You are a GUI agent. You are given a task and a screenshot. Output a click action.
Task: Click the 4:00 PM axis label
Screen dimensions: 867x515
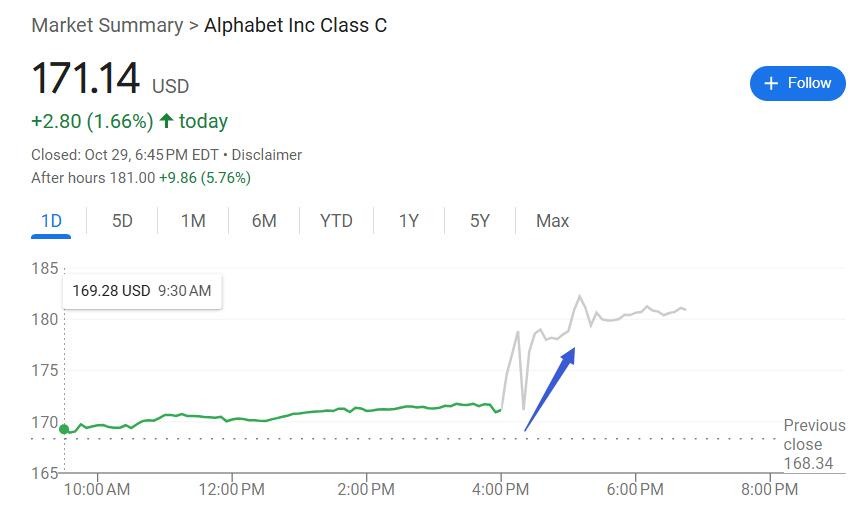pos(500,489)
